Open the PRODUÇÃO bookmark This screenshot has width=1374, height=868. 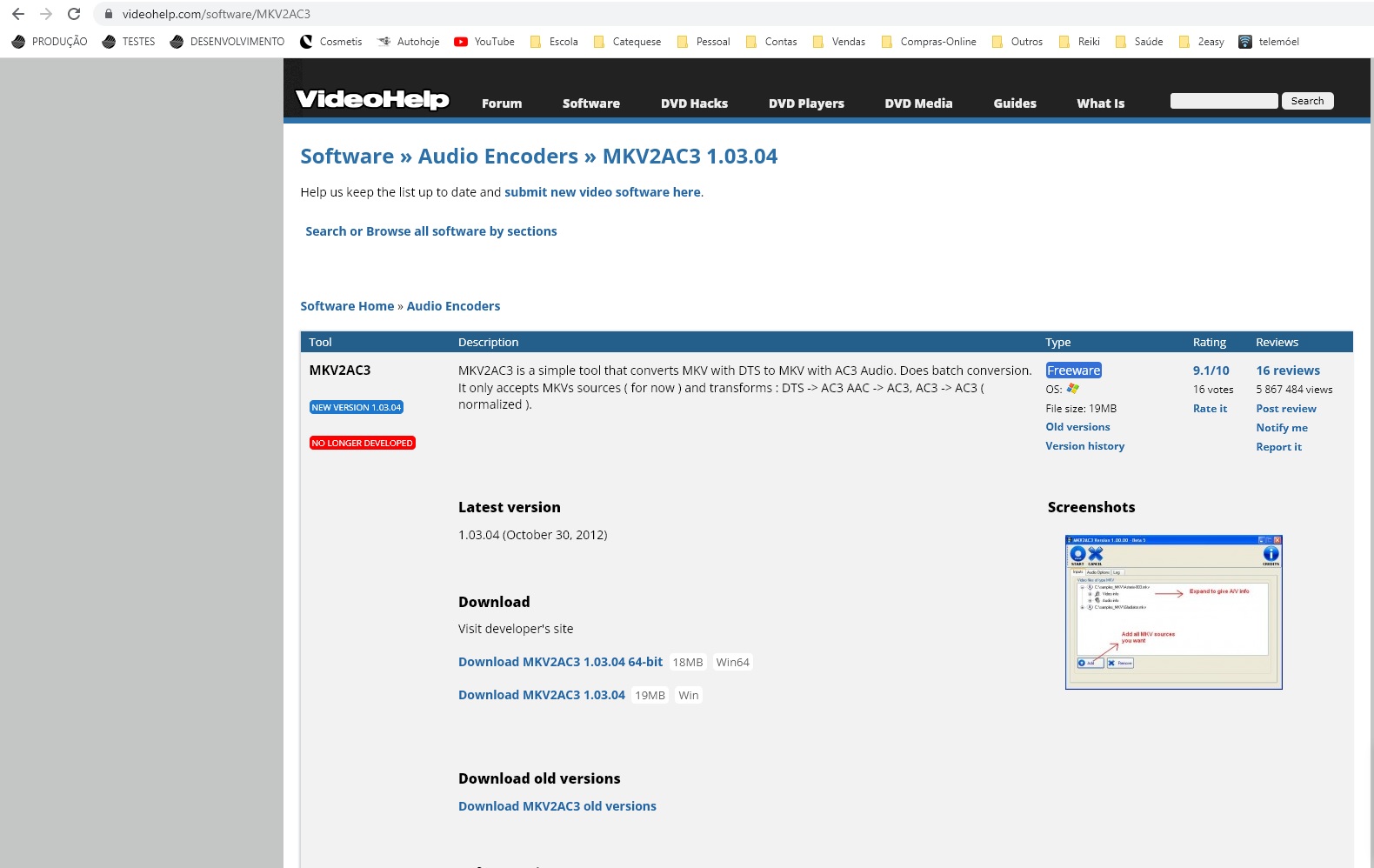50,42
